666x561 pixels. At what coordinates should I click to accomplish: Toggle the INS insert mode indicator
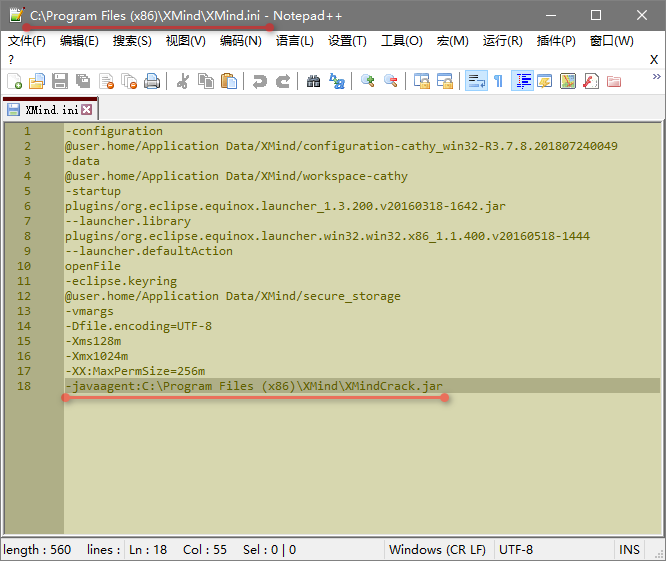point(629,550)
